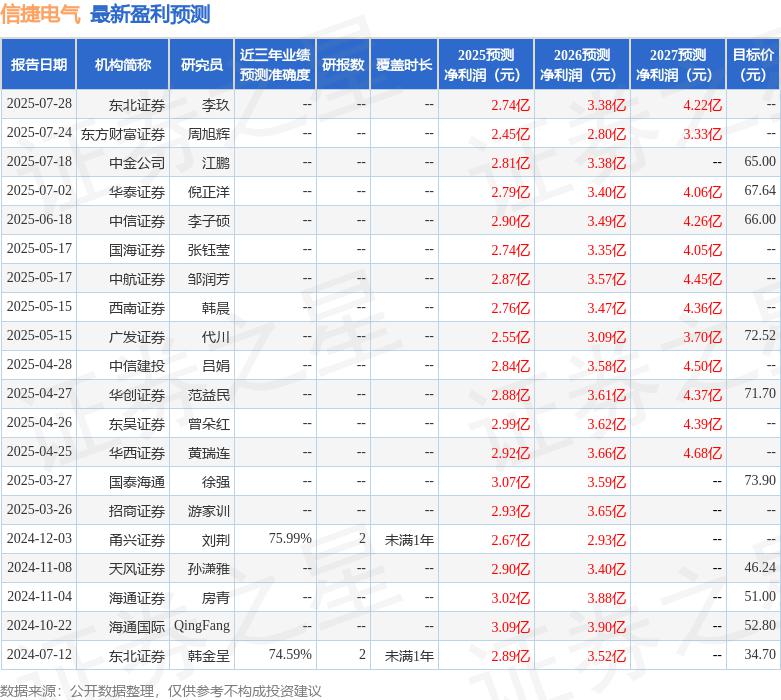
Task: Click researcher name 周旭辉
Action: 209,134
